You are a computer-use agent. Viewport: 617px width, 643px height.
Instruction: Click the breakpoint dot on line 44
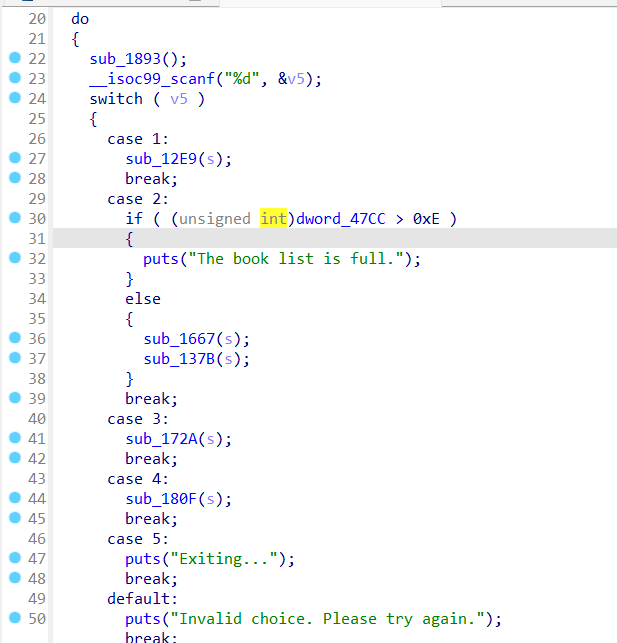coord(15,497)
